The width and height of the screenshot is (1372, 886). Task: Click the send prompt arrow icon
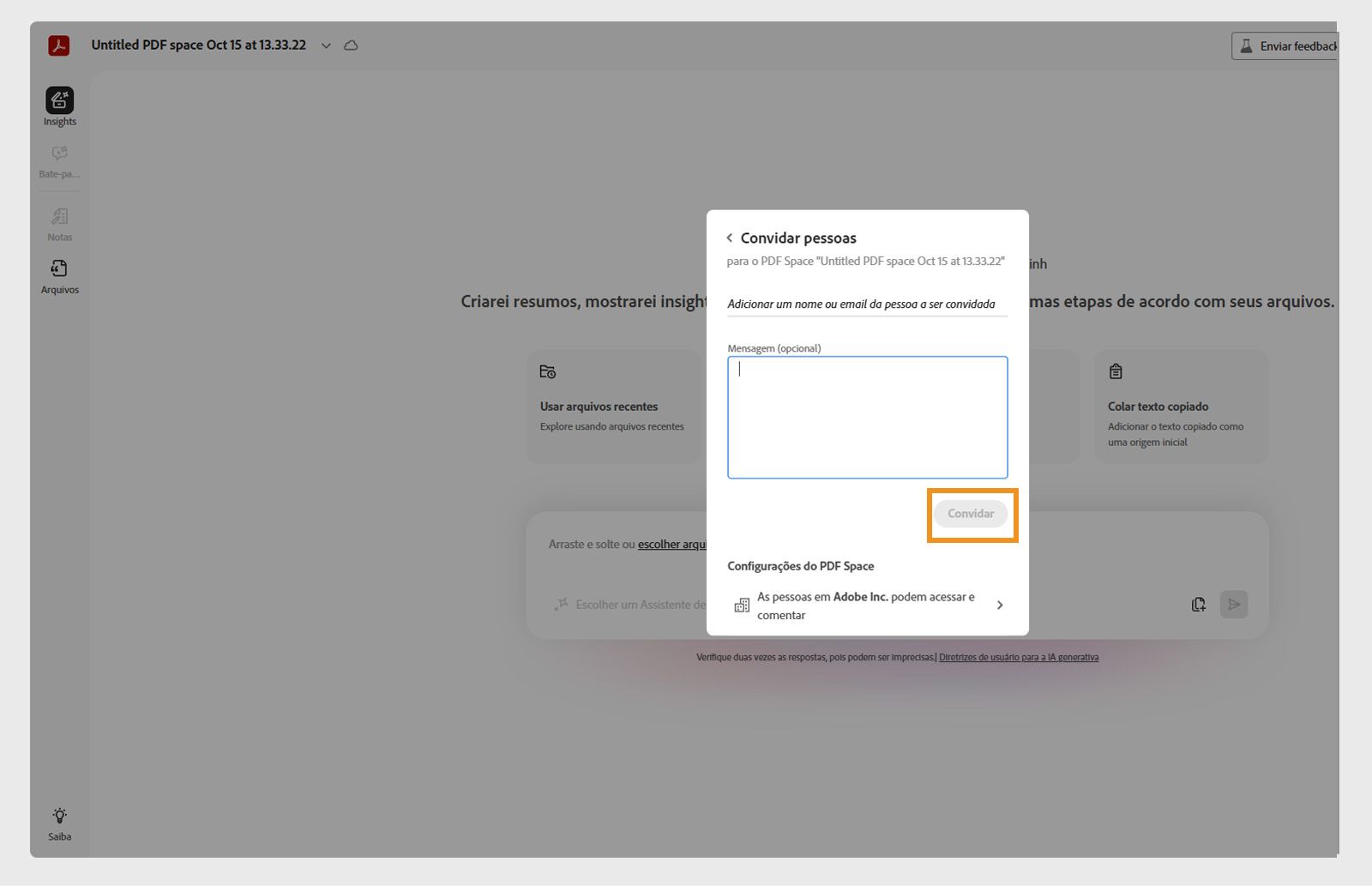[x=1235, y=604]
